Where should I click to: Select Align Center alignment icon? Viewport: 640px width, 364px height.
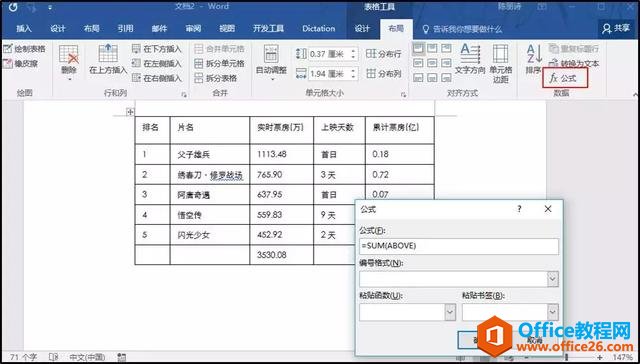click(432, 63)
